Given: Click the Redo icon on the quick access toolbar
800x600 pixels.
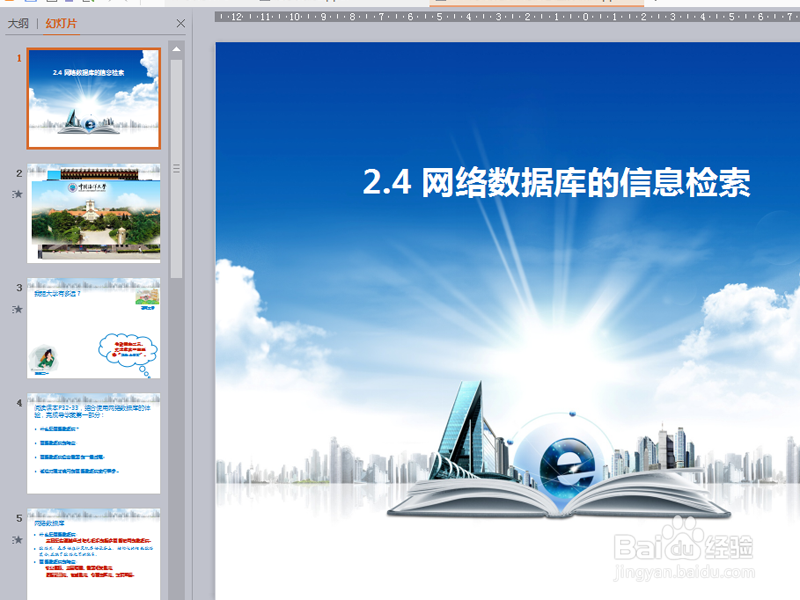Looking at the screenshot, I should coord(125,5).
